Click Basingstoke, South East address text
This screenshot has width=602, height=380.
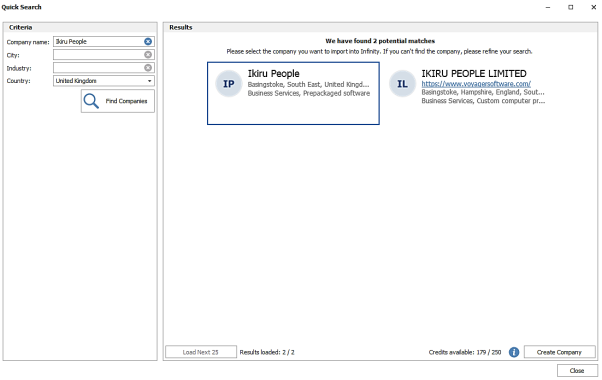click(x=308, y=84)
